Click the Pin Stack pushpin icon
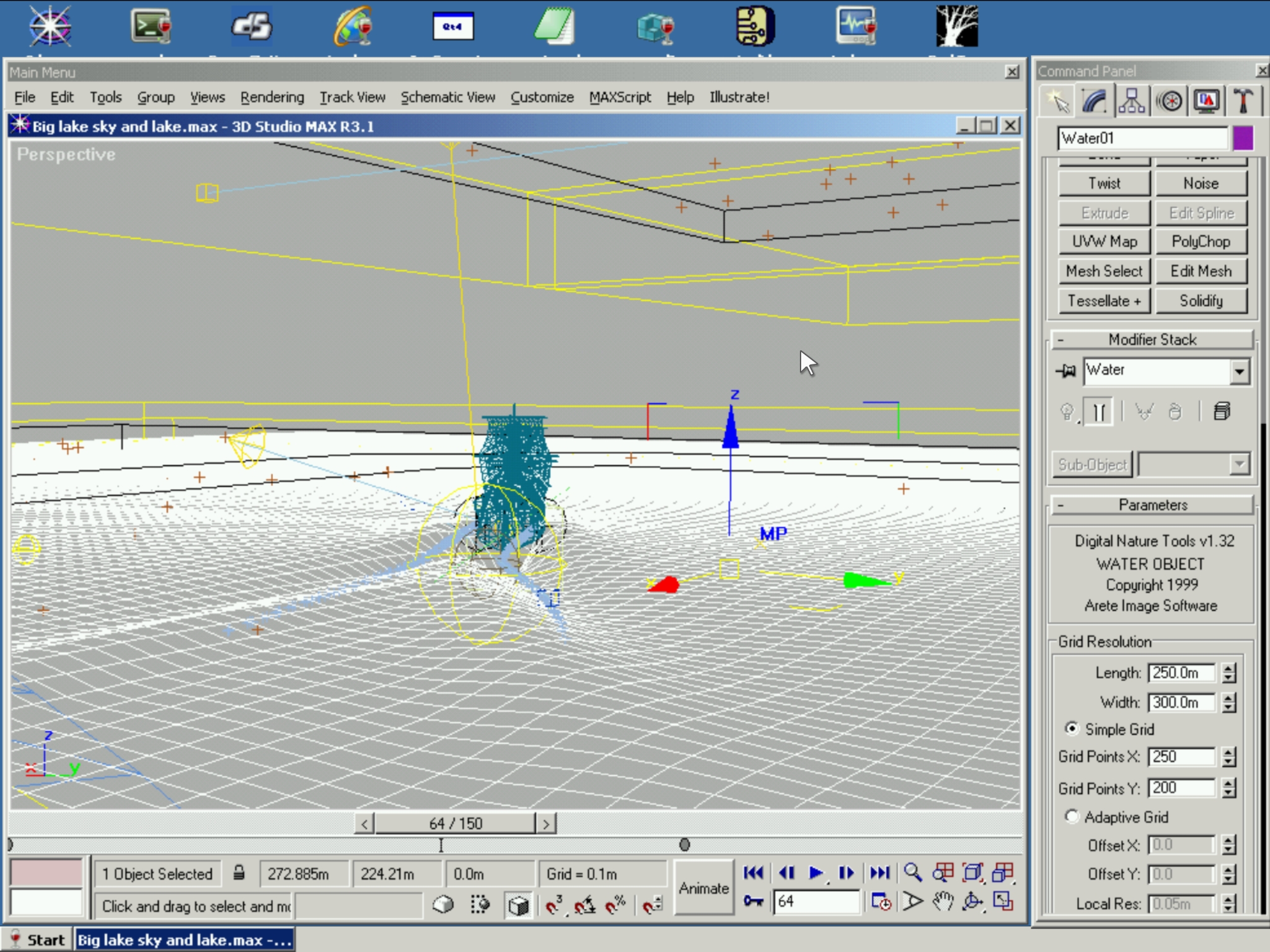This screenshot has height=952, width=1270. pyautogui.click(x=1066, y=371)
